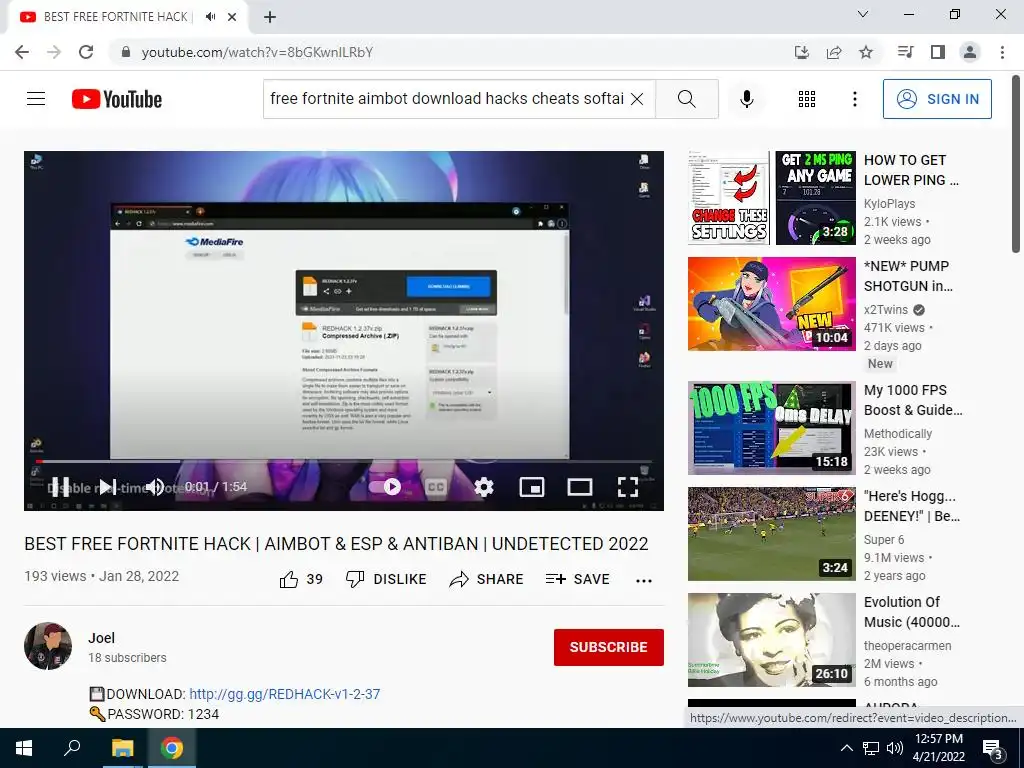Open channel name Joel
Screen dimensions: 1024x768
pyautogui.click(x=101, y=638)
